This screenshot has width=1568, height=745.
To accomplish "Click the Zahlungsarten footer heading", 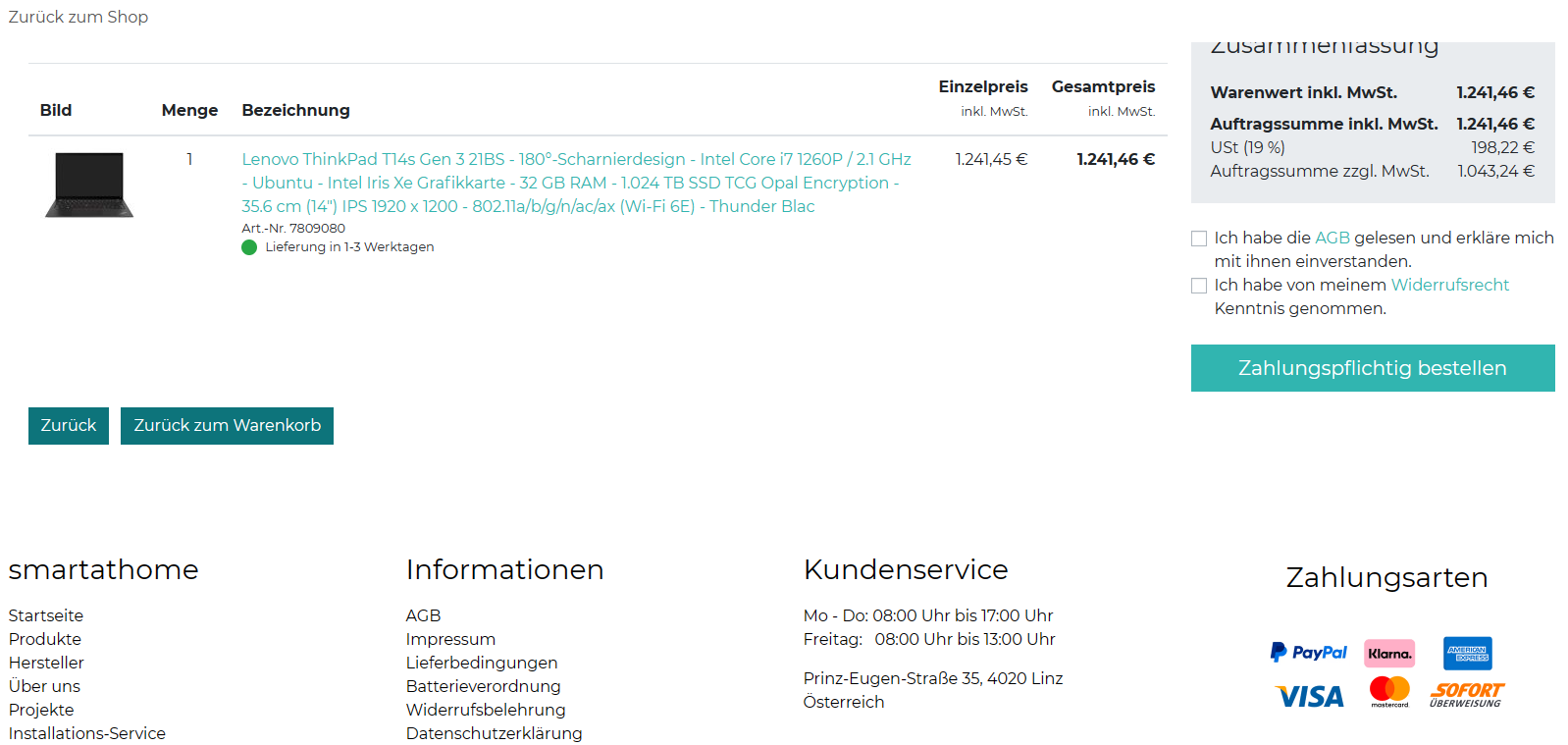I will (x=1386, y=577).
